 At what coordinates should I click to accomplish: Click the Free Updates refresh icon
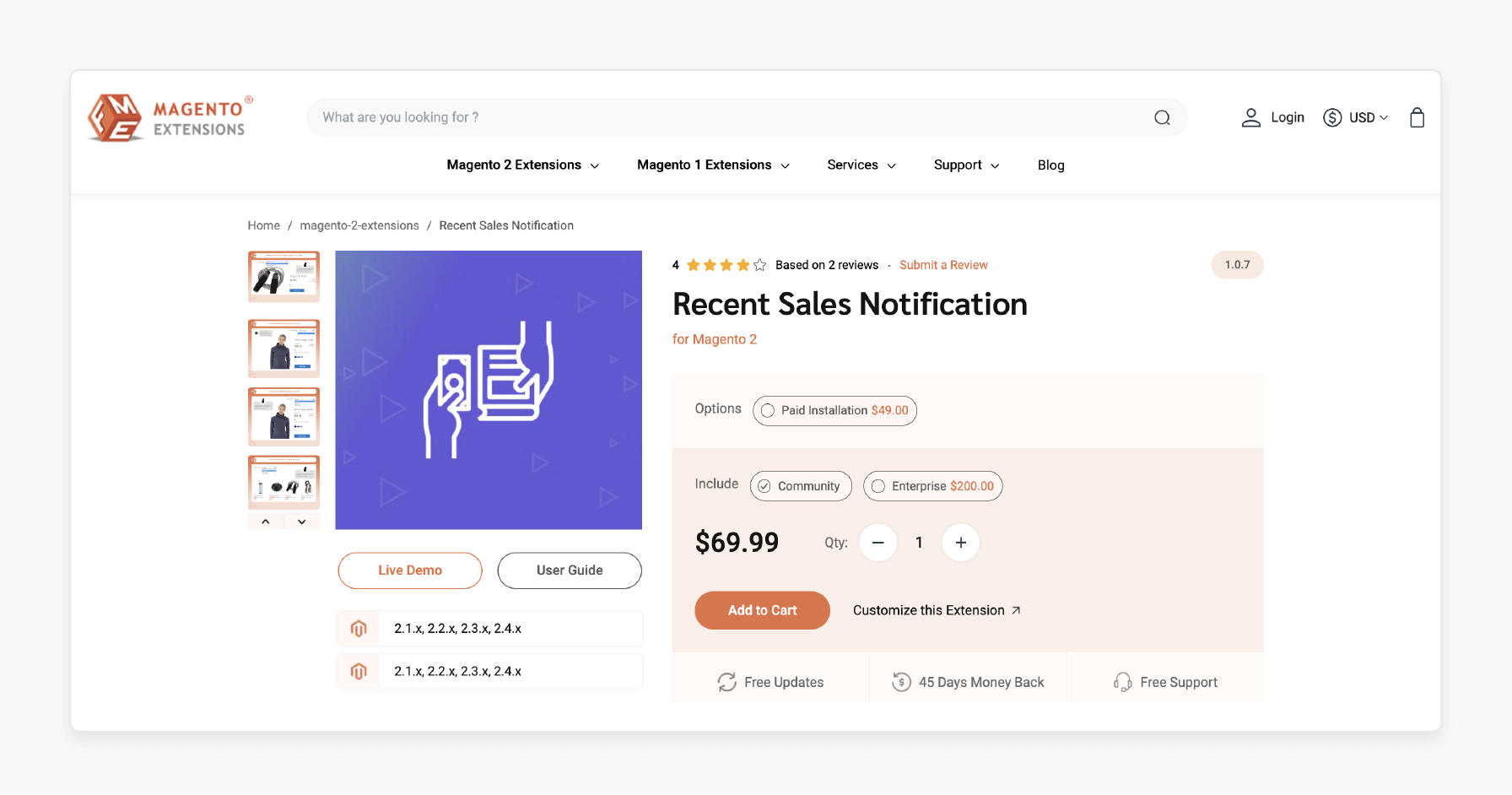726,681
